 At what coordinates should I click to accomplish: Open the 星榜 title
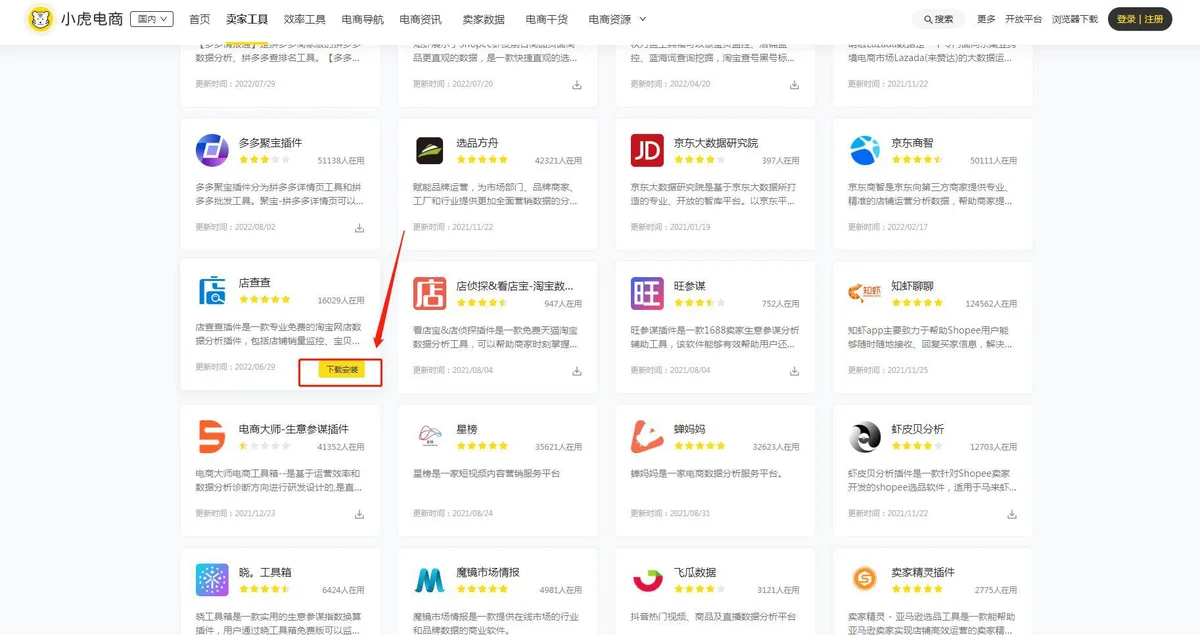click(466, 429)
